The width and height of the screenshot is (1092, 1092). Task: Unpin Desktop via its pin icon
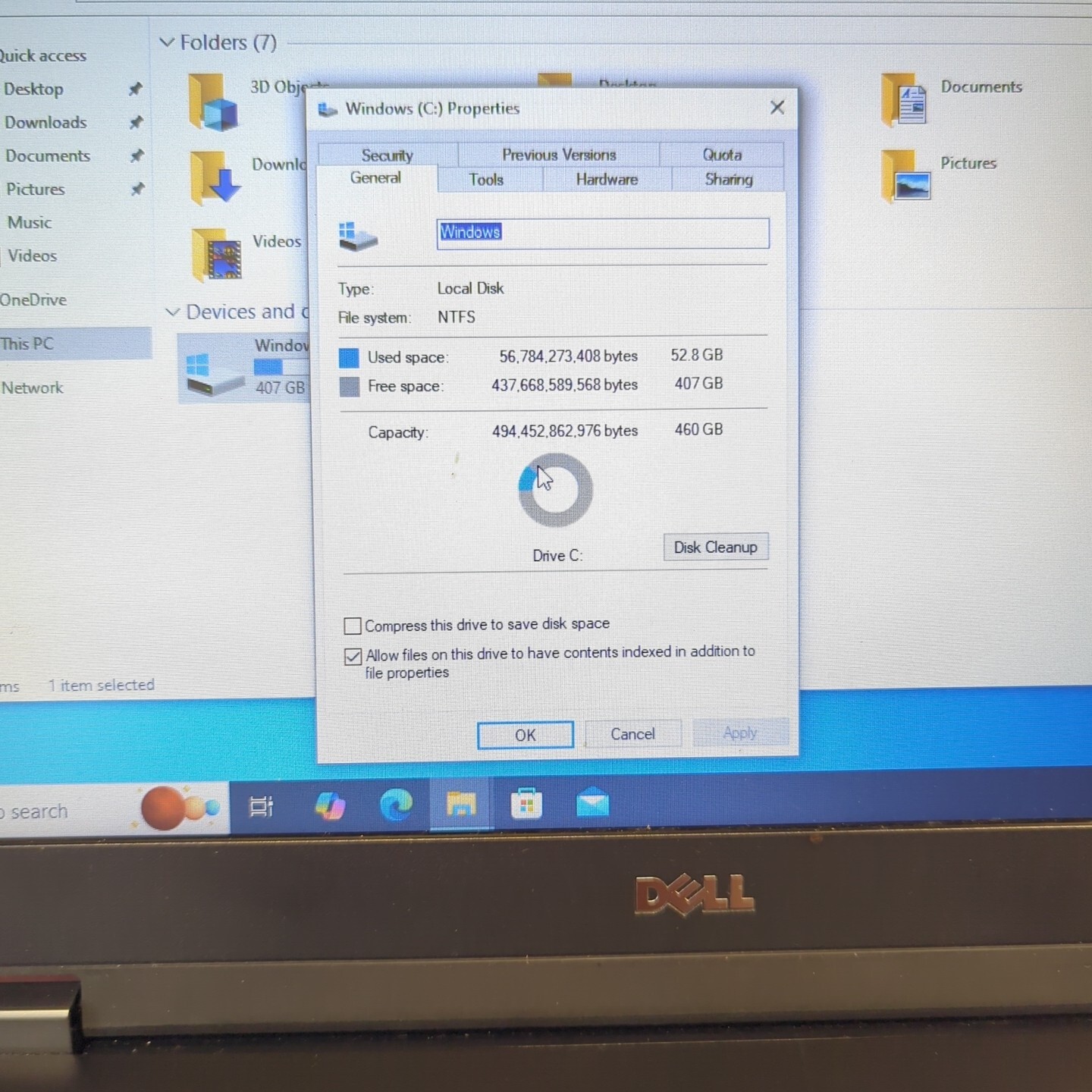click(x=135, y=89)
